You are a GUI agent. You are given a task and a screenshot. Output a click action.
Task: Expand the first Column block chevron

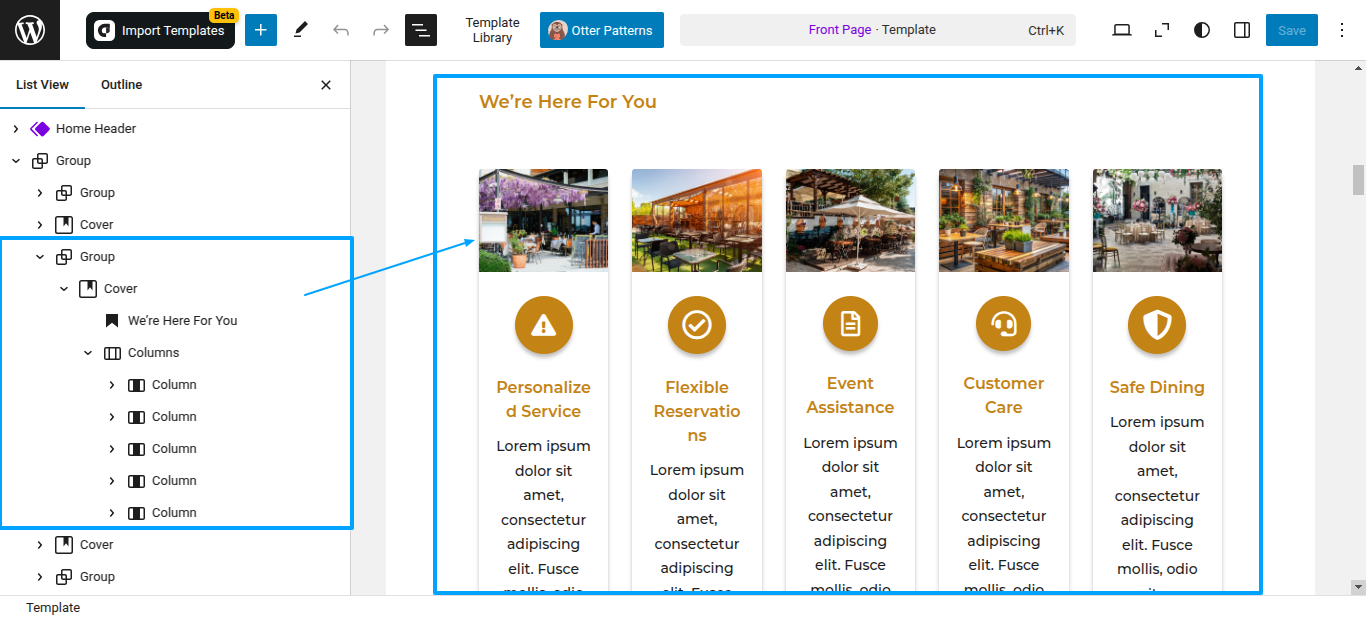[112, 385]
